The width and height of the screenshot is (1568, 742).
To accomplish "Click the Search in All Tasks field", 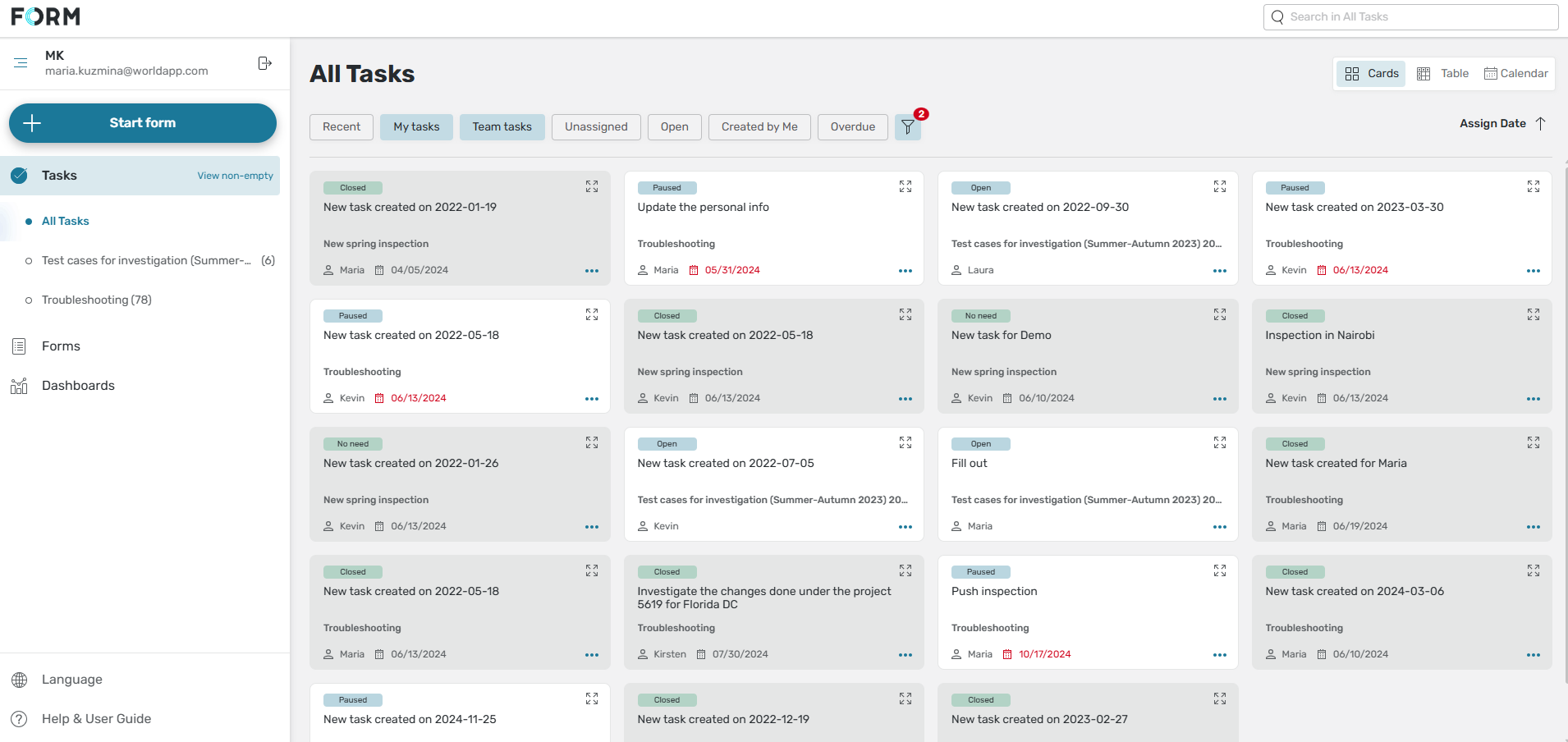I will (x=1410, y=17).
